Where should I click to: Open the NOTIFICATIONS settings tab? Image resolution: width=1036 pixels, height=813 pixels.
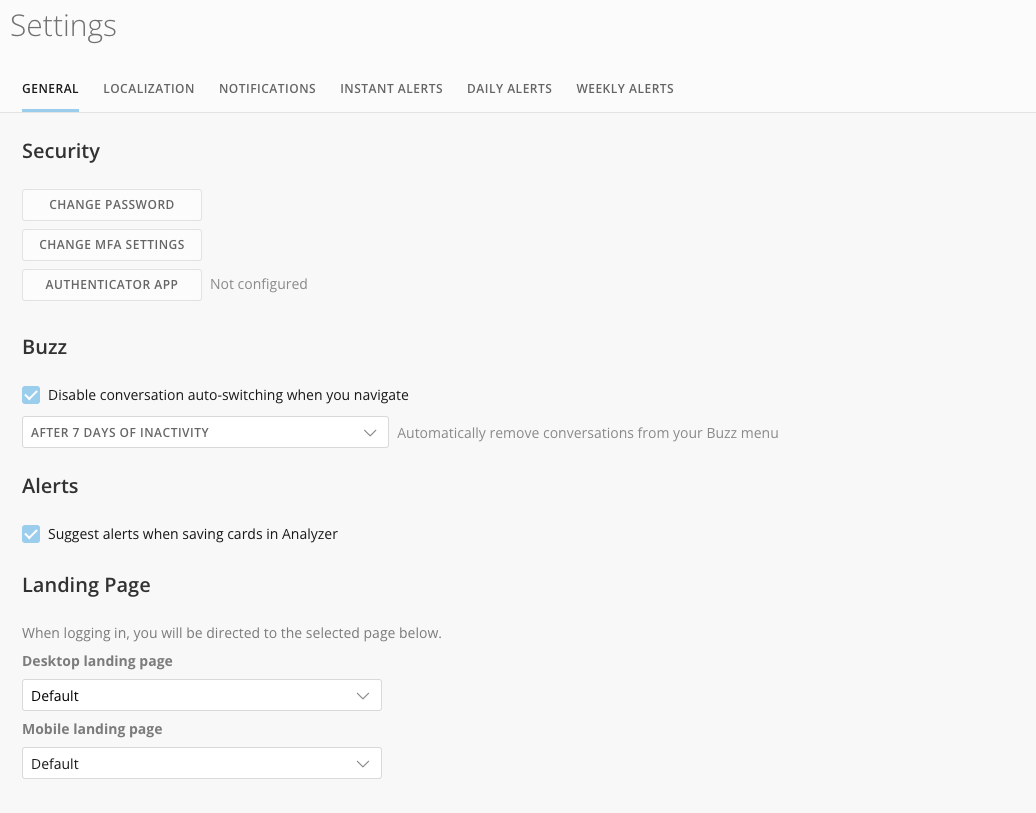pos(267,88)
